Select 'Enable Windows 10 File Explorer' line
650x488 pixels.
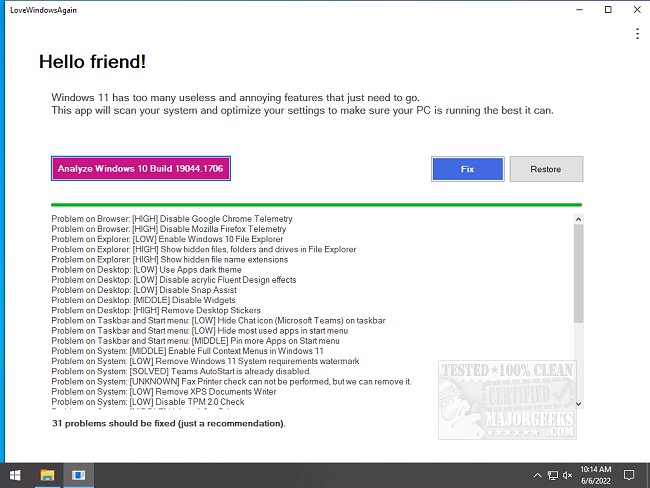click(167, 239)
